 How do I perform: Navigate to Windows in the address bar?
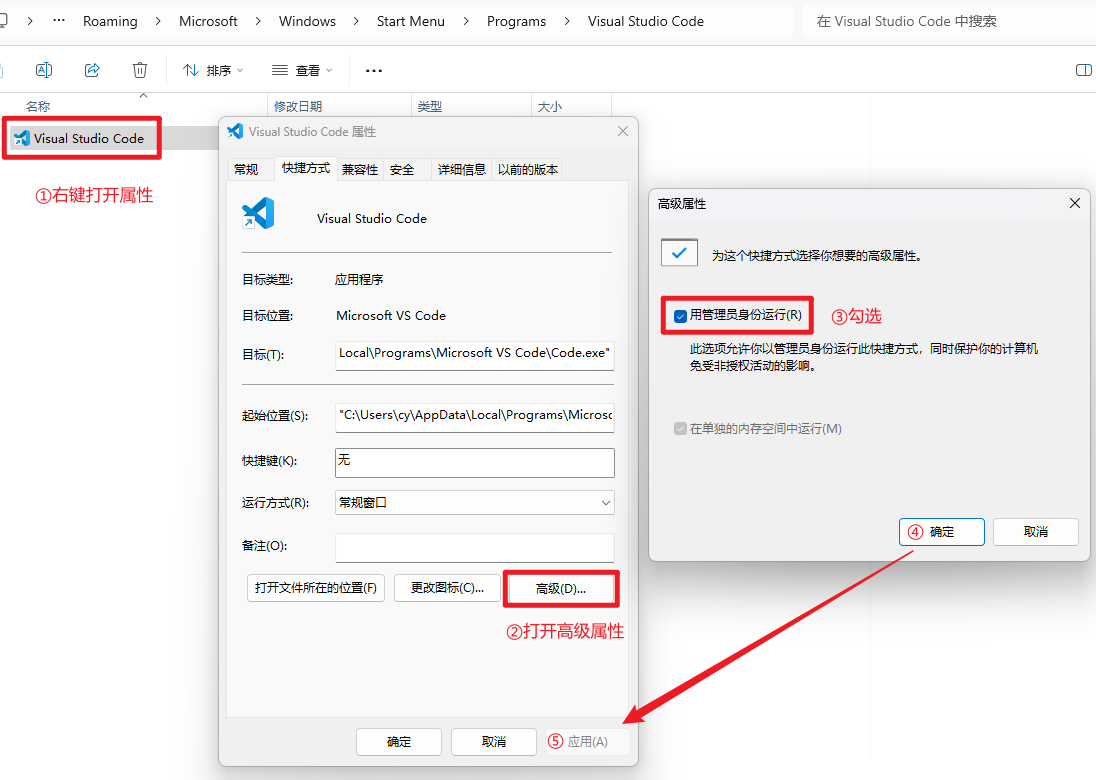308,21
